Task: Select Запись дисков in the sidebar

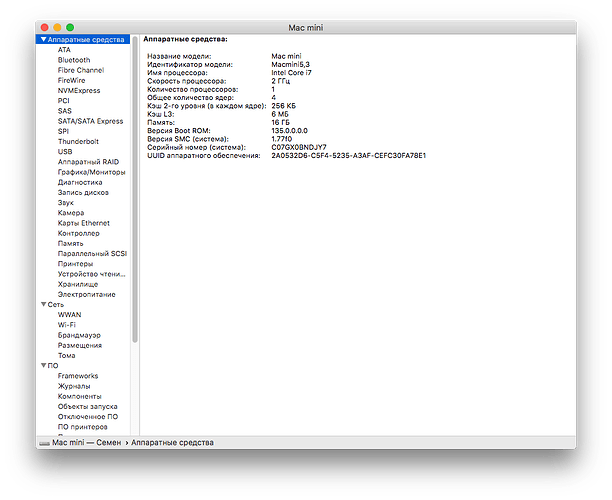Action: tap(83, 192)
